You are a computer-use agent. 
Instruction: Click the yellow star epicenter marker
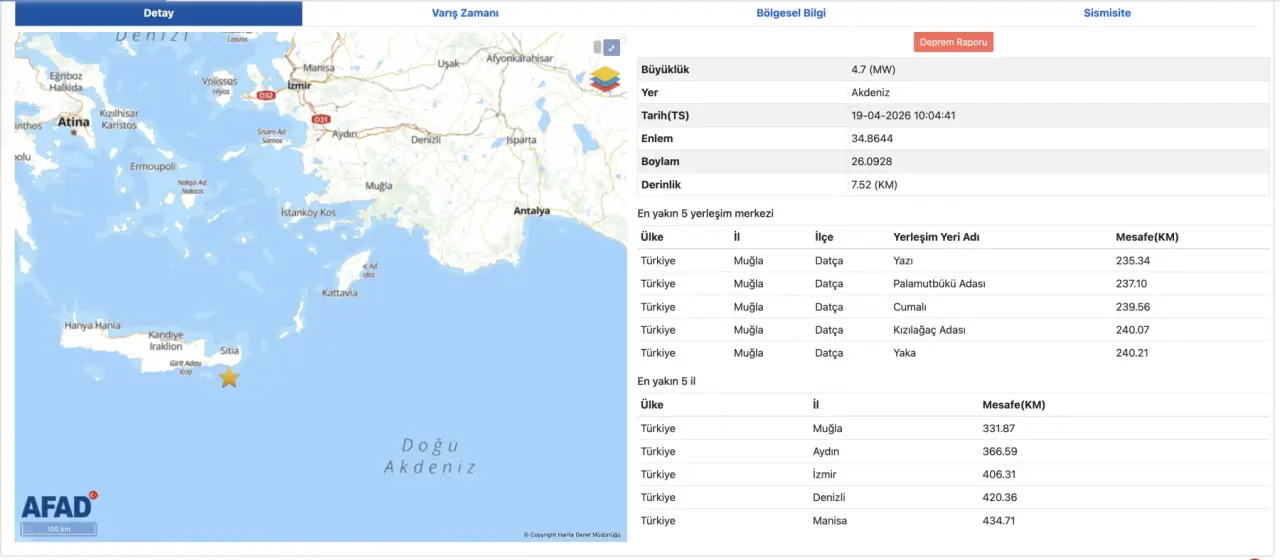[x=229, y=377]
